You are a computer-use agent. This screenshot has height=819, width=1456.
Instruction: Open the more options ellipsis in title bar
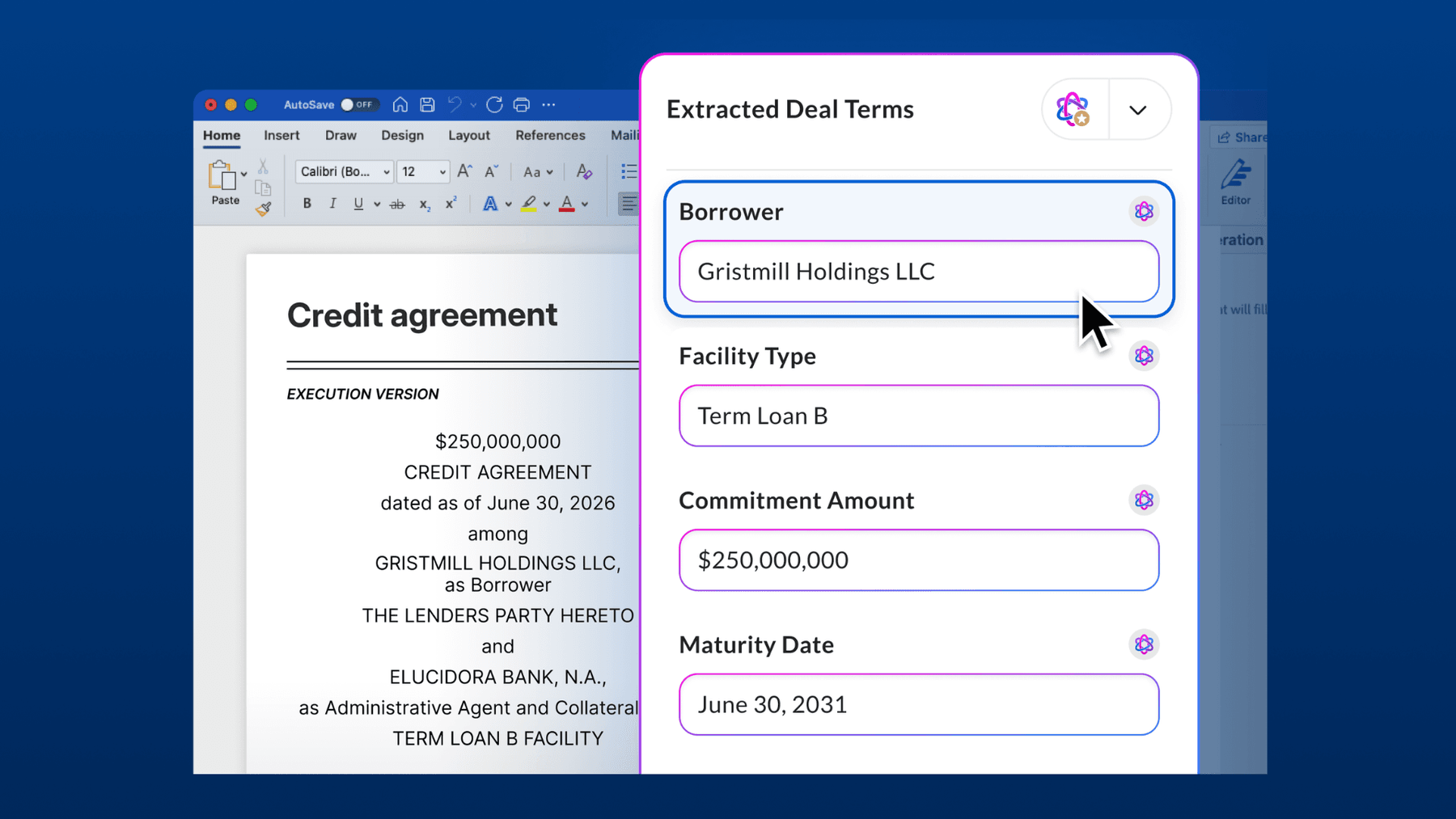click(x=548, y=104)
